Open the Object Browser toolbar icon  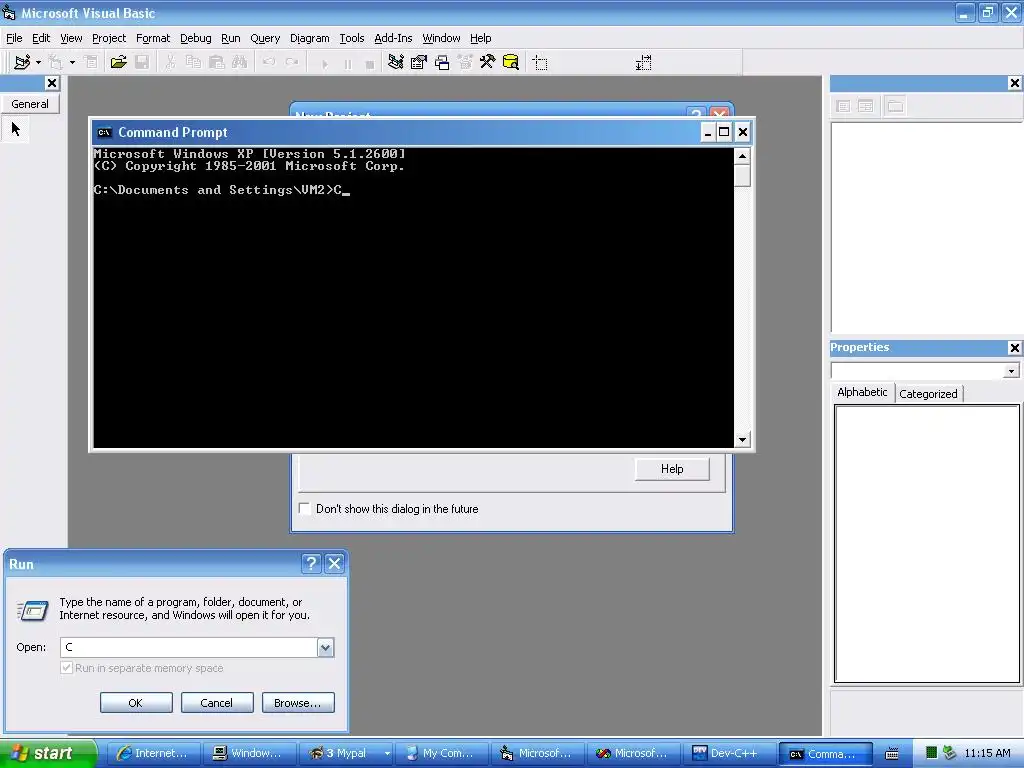[465, 63]
